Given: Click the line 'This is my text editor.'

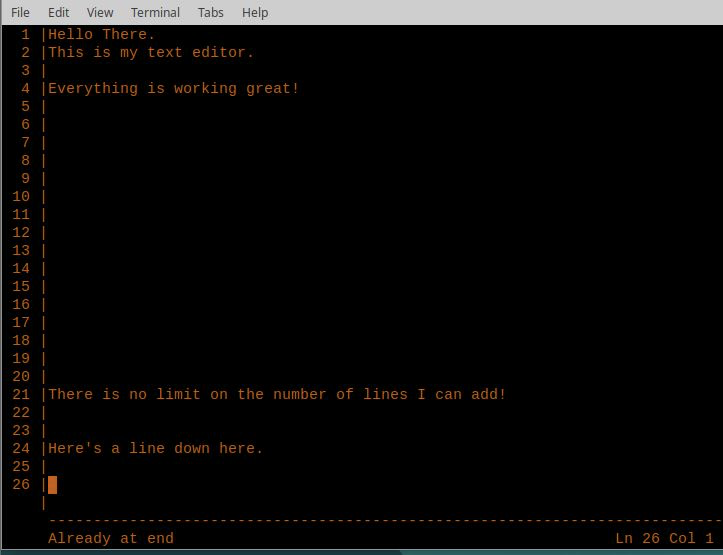Looking at the screenshot, I should click(x=151, y=53).
